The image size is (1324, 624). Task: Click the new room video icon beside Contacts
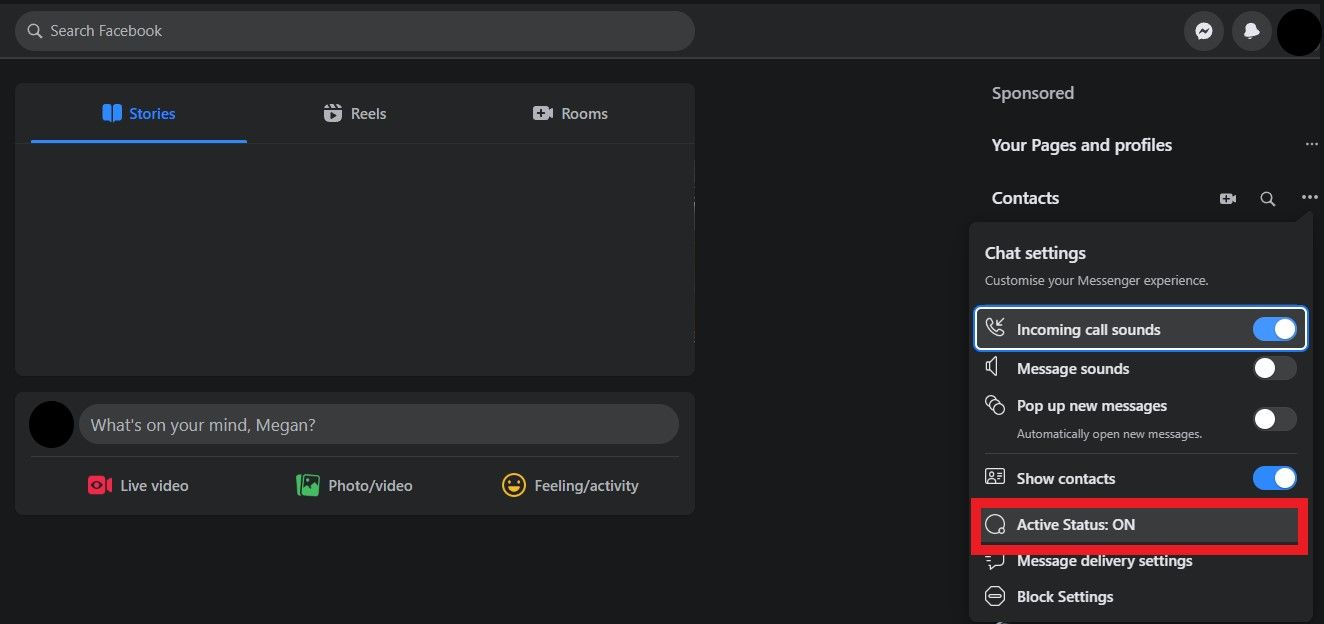pyautogui.click(x=1228, y=199)
